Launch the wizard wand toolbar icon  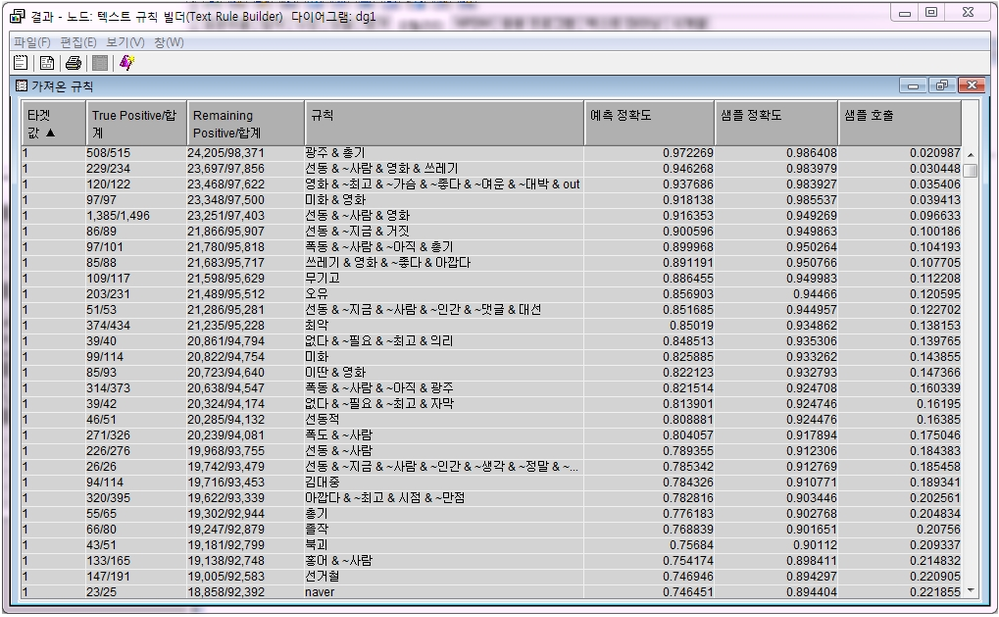click(x=126, y=62)
